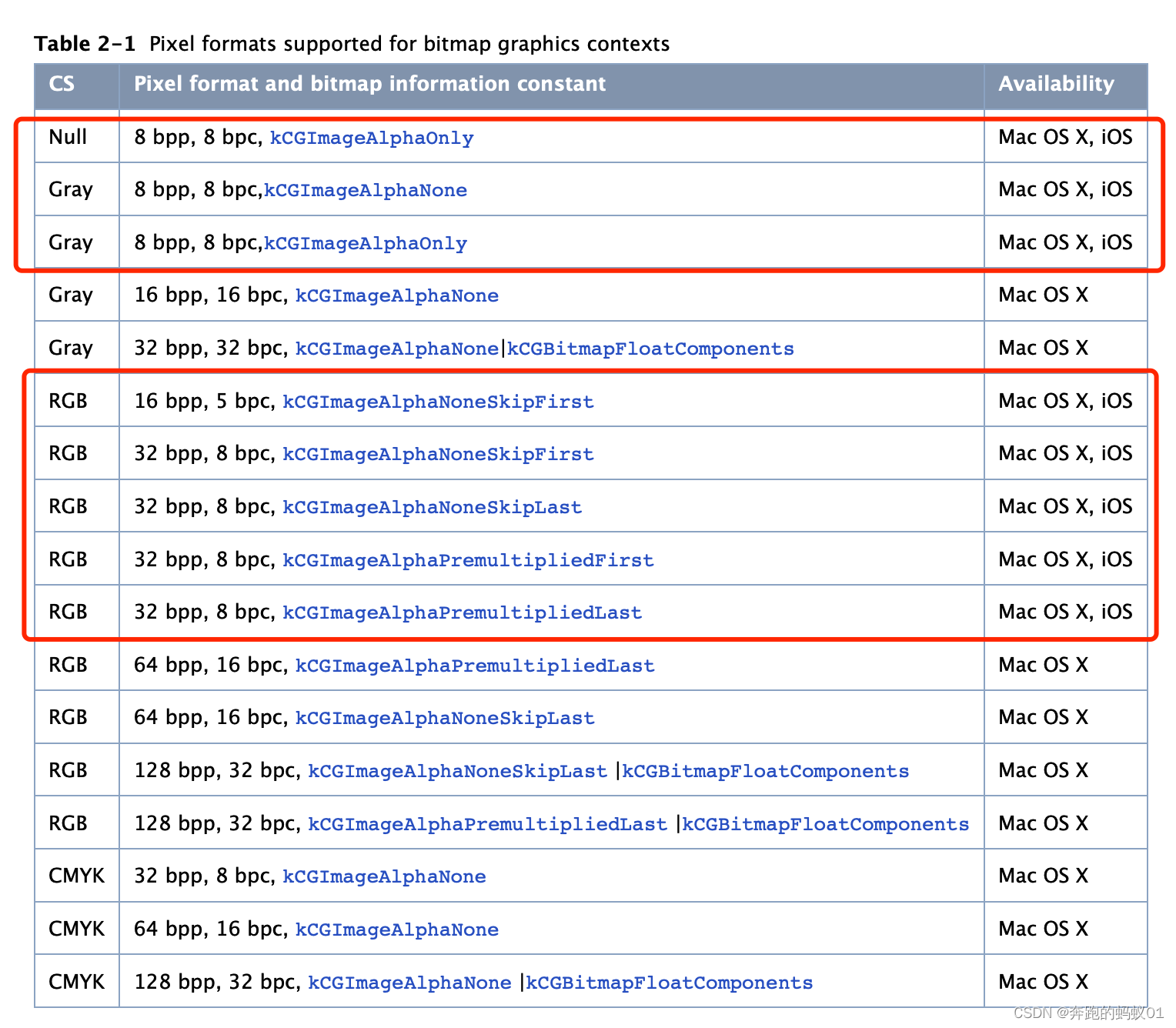Open kCGImageAlphaNoneSkipFirst link in RGB 16 bpp row

(x=438, y=402)
